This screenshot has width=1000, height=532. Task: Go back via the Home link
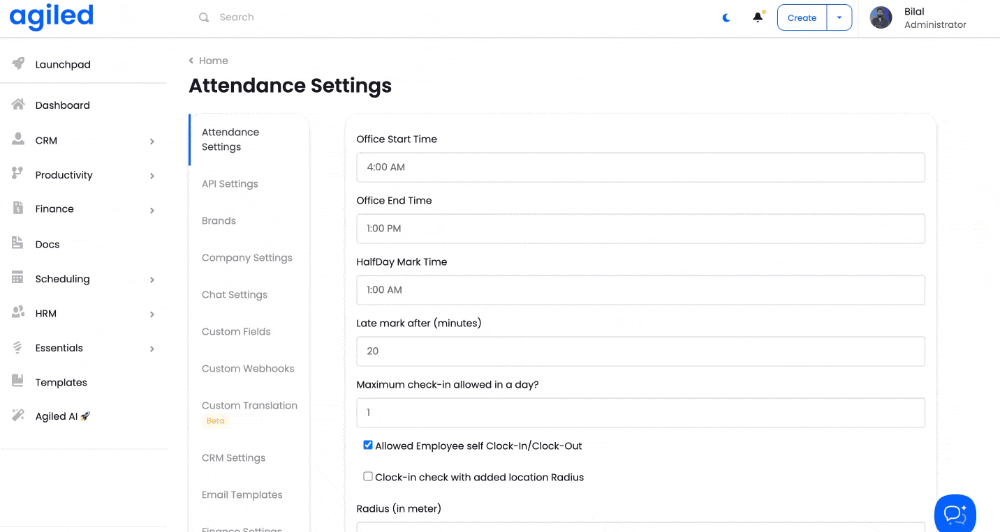[x=212, y=61]
